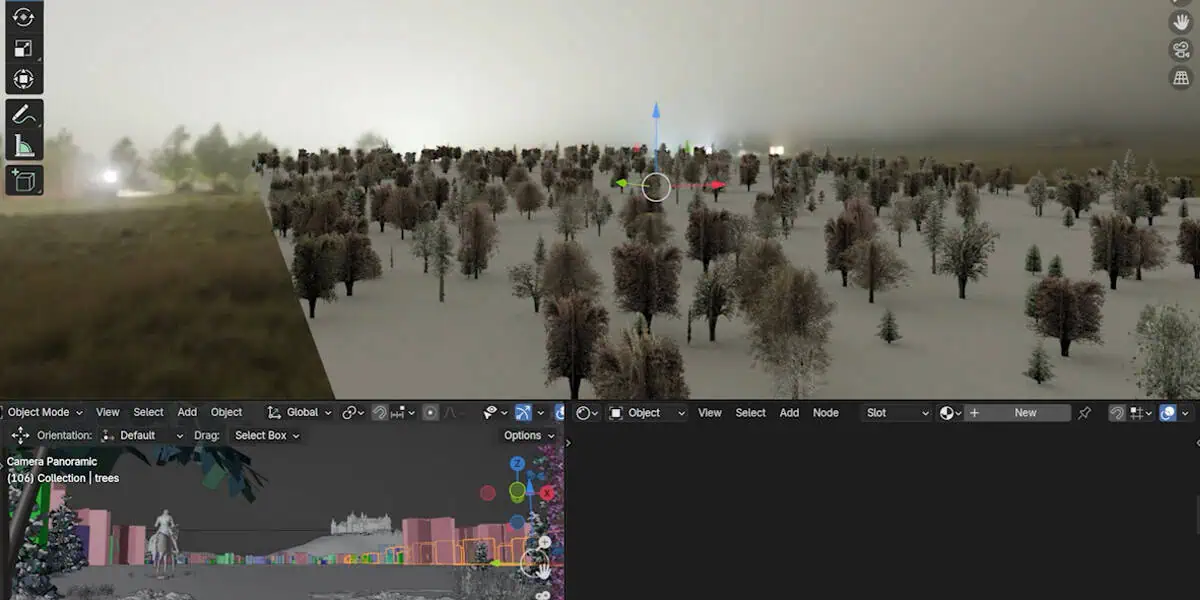Select the Measure tool
Viewport: 1200px width, 600px height.
[23, 146]
